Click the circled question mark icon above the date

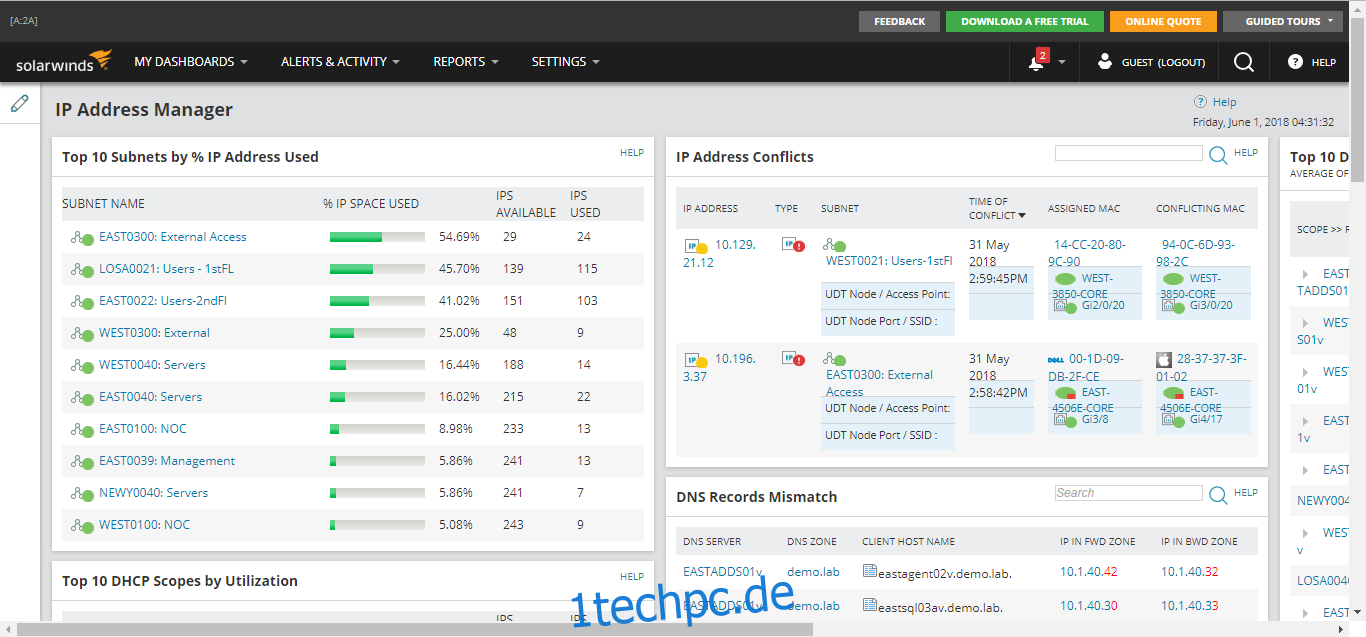(x=1200, y=102)
